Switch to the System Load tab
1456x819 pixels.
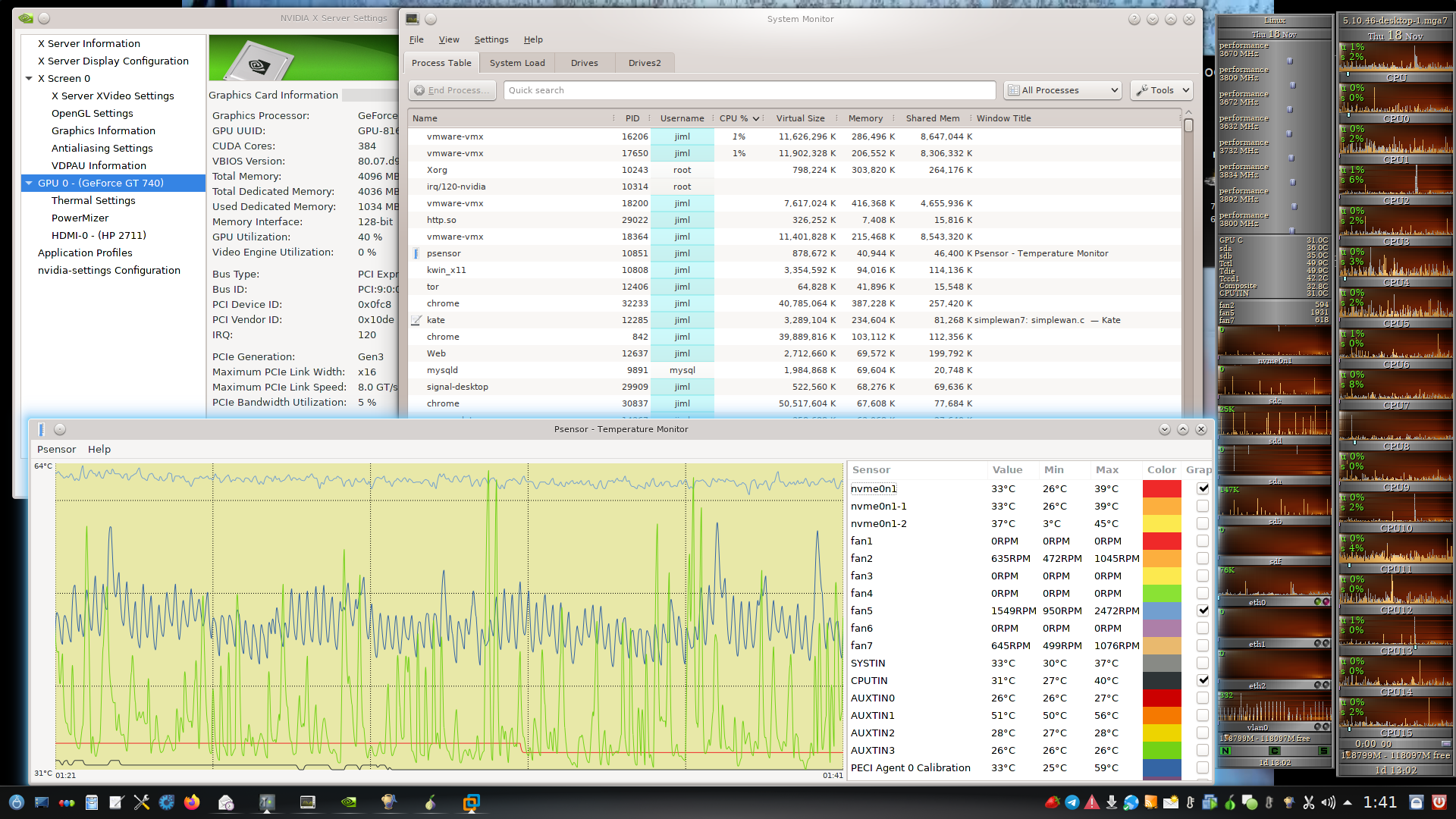coord(517,63)
